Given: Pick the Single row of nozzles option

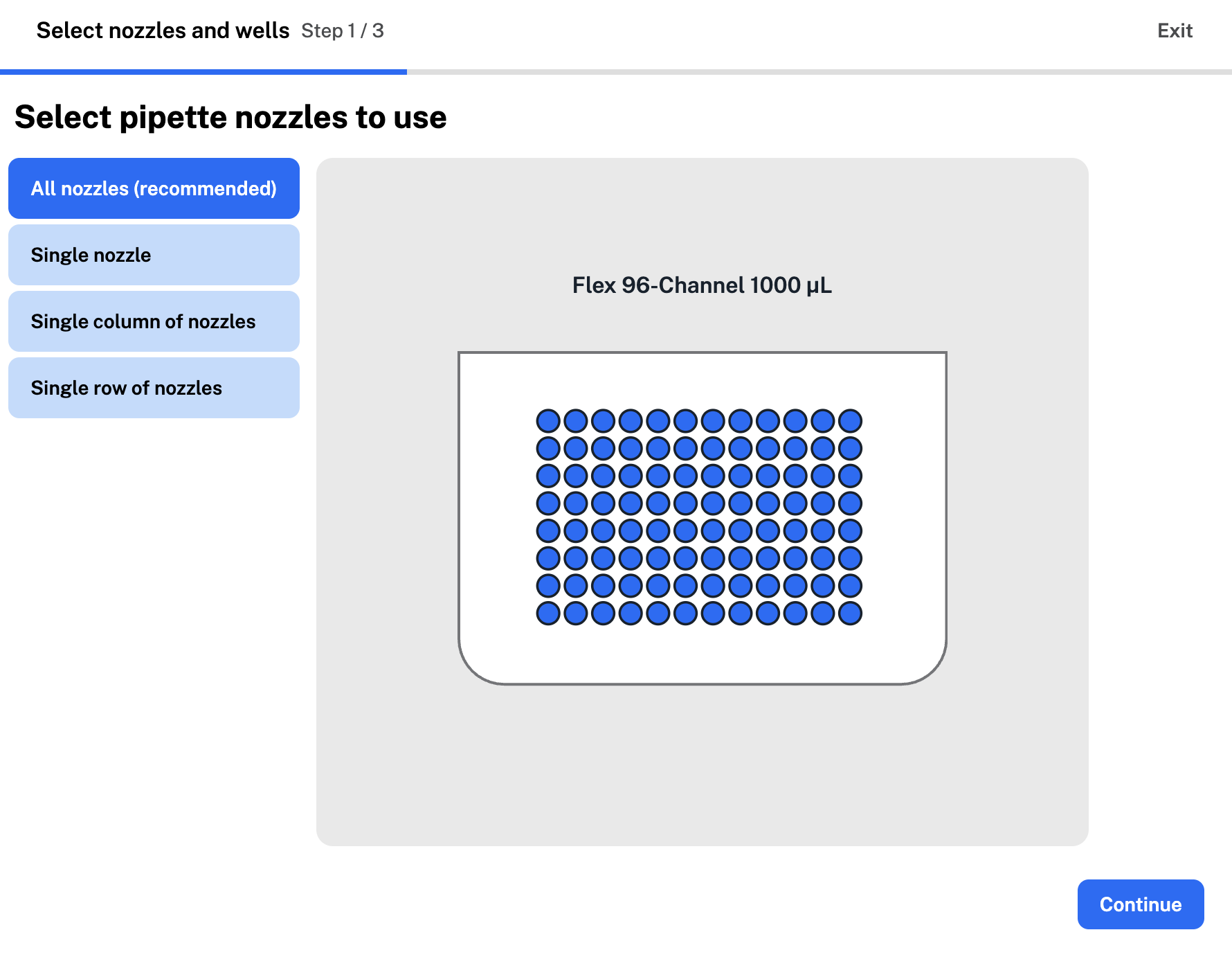Looking at the screenshot, I should [x=154, y=388].
